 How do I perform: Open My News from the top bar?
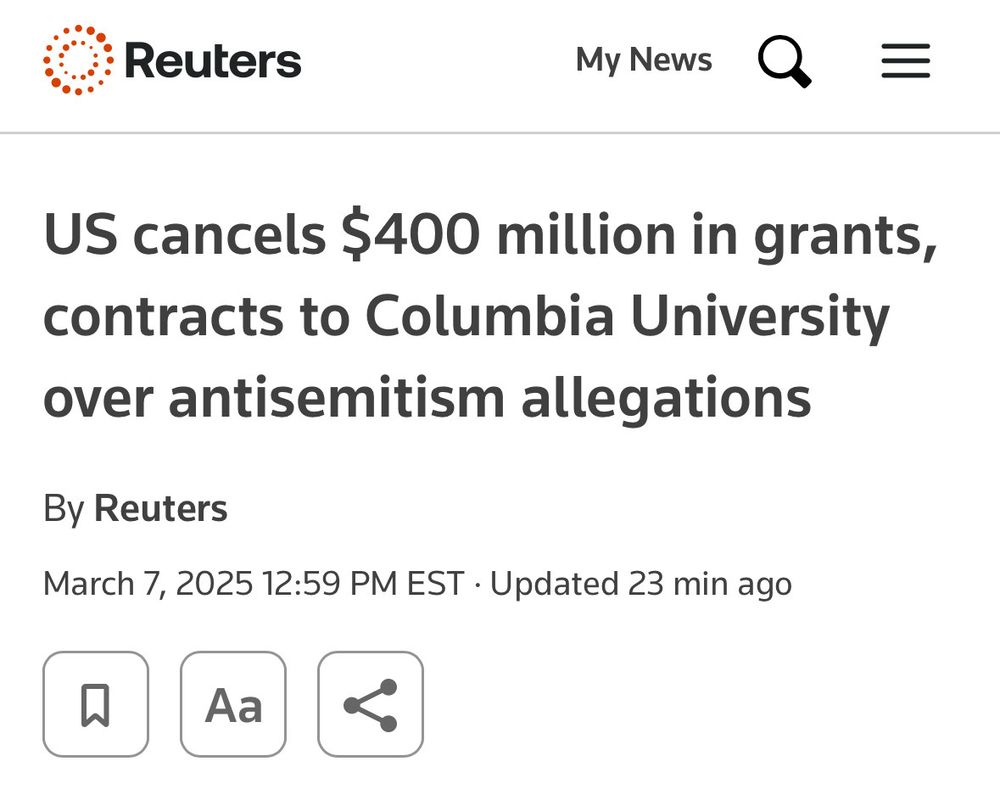[x=644, y=60]
